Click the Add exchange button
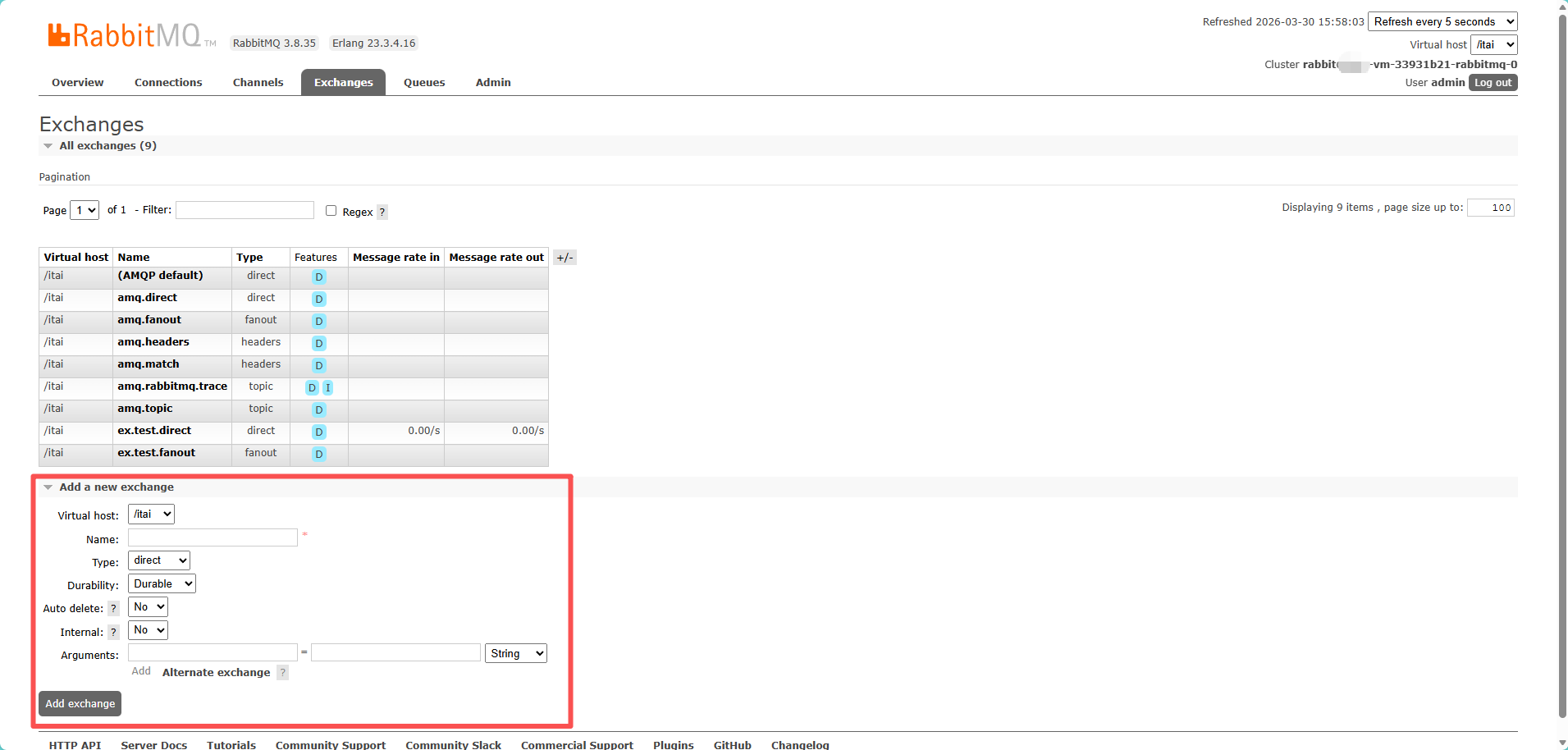The image size is (1568, 750). [x=80, y=704]
